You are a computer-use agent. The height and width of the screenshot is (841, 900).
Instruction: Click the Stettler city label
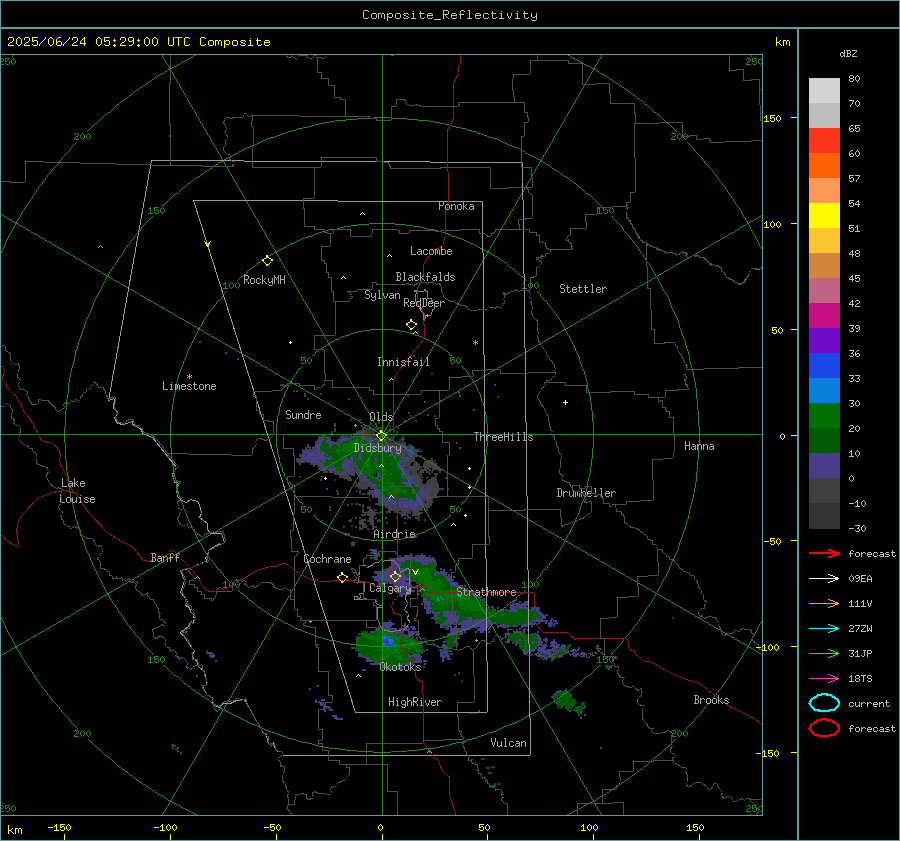[583, 289]
